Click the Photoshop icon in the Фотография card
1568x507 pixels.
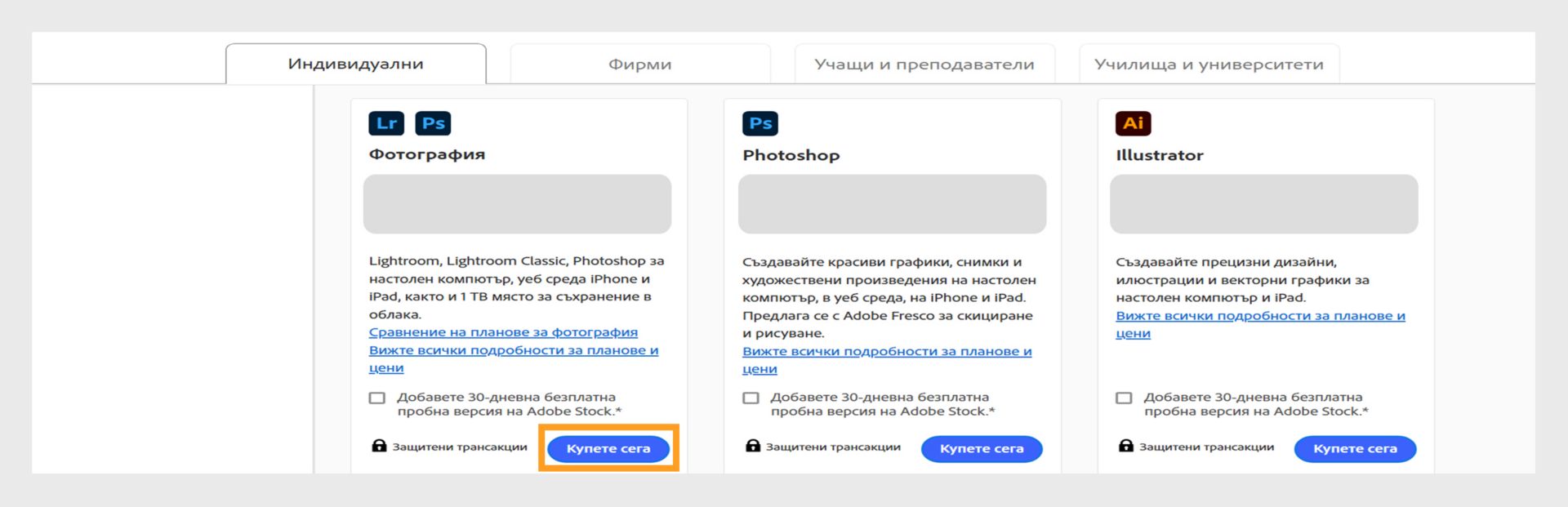(x=433, y=123)
